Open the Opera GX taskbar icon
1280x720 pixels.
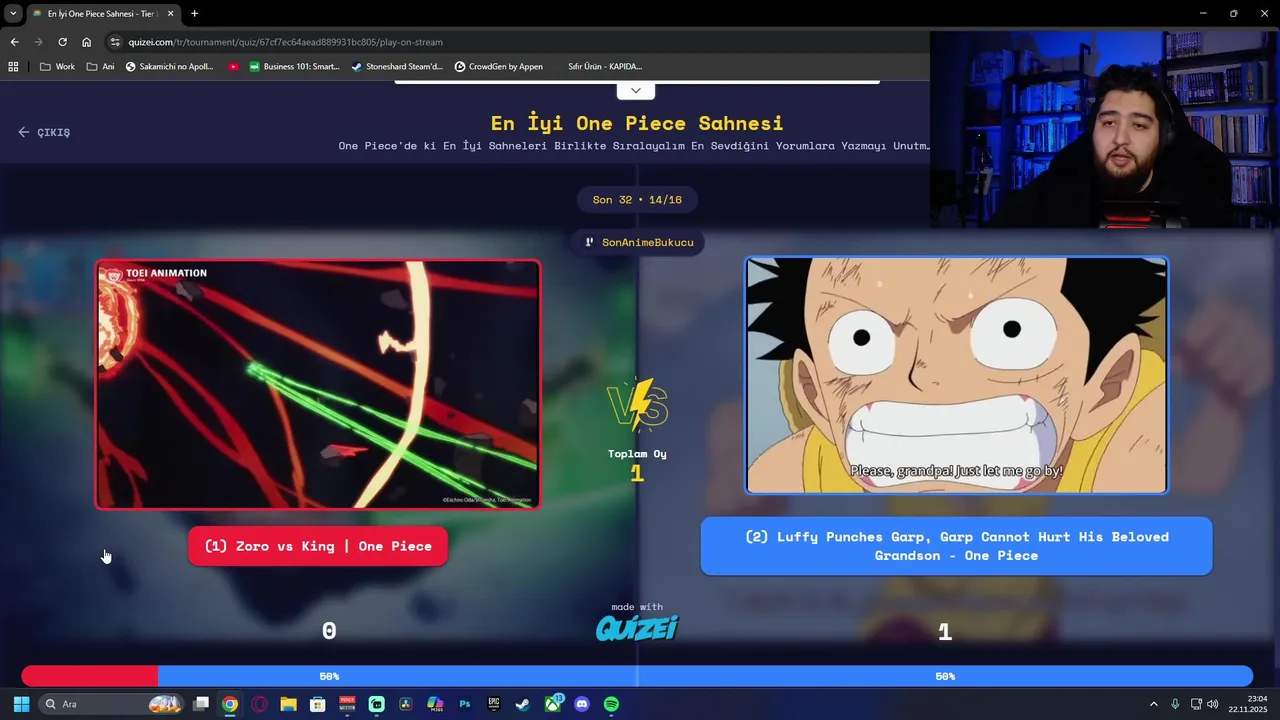[x=260, y=704]
